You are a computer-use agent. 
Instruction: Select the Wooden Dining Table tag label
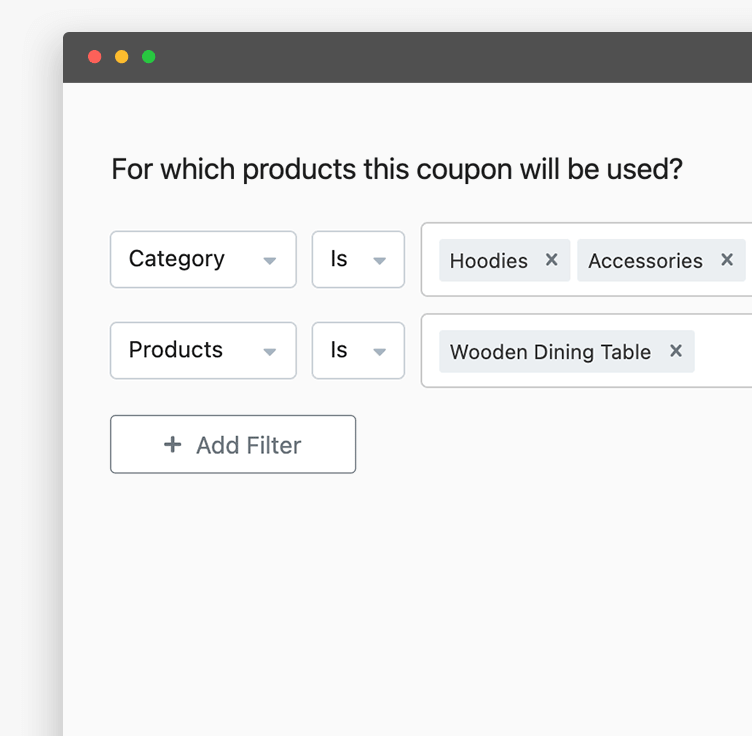click(550, 352)
